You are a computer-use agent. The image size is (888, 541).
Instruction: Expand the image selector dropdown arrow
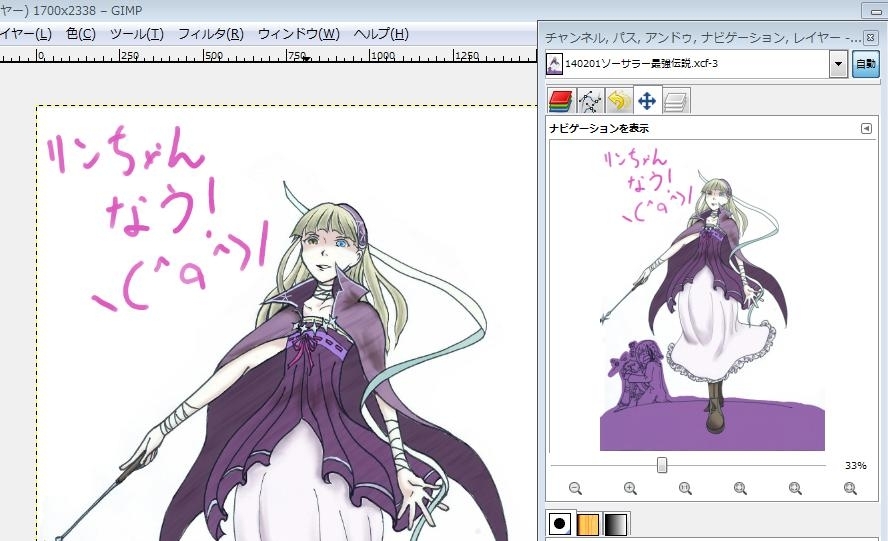point(838,64)
